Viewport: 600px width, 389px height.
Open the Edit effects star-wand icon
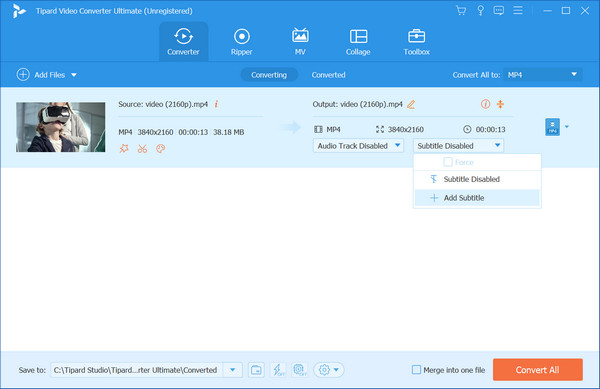(x=124, y=148)
